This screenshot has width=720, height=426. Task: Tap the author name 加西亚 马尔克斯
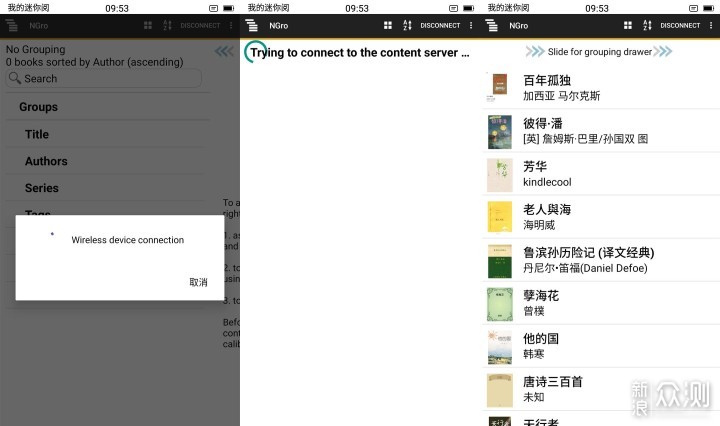[562, 95]
